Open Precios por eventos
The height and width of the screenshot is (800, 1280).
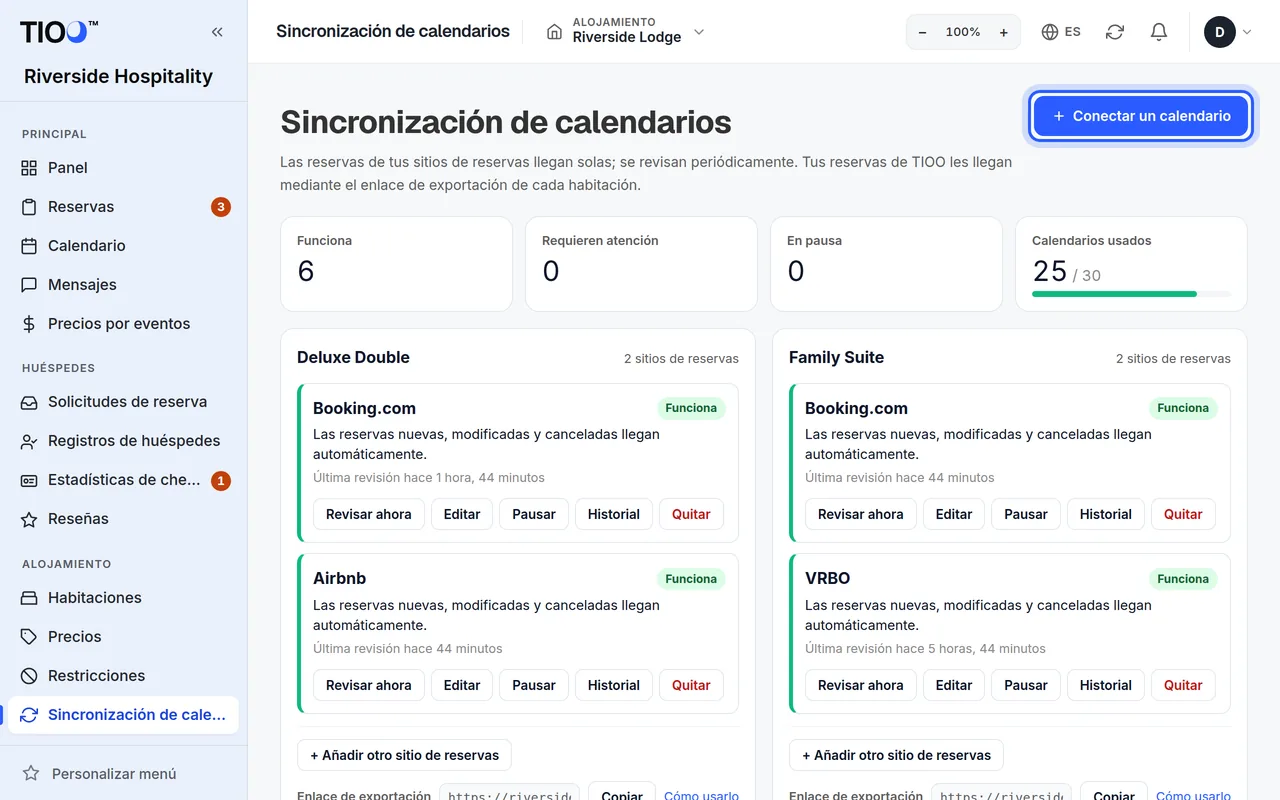pos(124,324)
